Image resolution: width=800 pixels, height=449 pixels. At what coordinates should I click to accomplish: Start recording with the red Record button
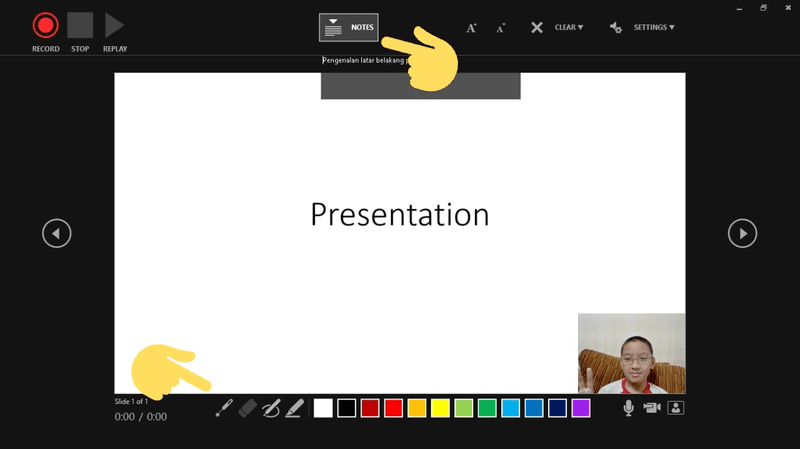coord(45,25)
